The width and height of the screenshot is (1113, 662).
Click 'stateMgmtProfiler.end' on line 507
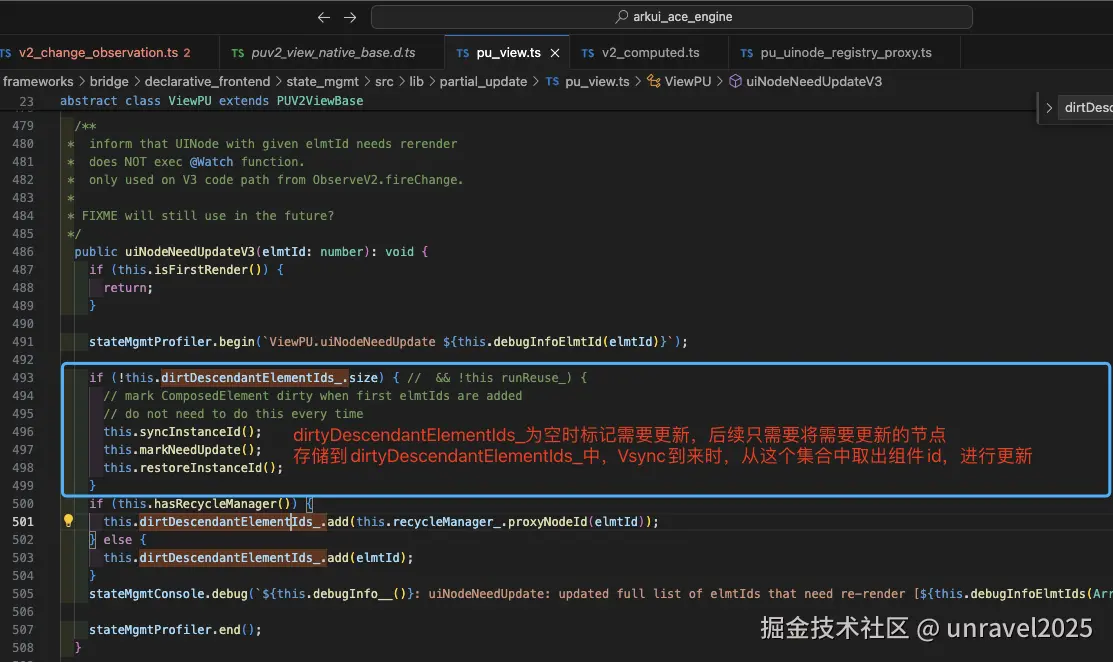(165, 629)
